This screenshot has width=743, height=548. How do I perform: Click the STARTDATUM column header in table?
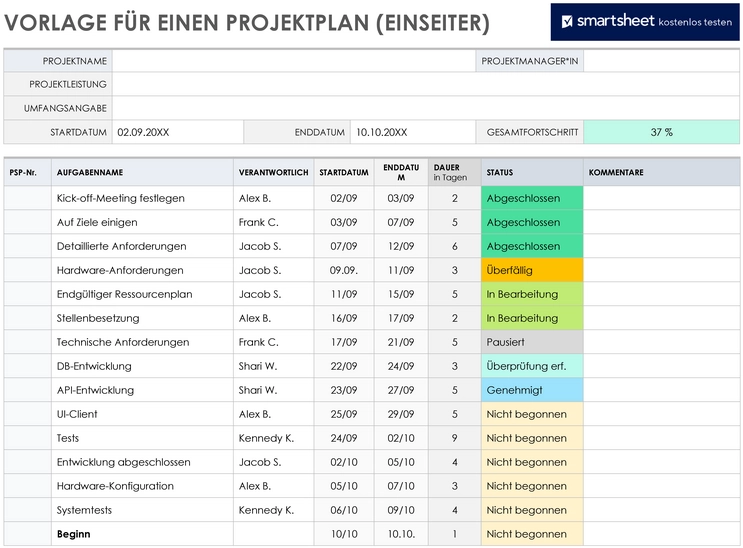point(344,173)
